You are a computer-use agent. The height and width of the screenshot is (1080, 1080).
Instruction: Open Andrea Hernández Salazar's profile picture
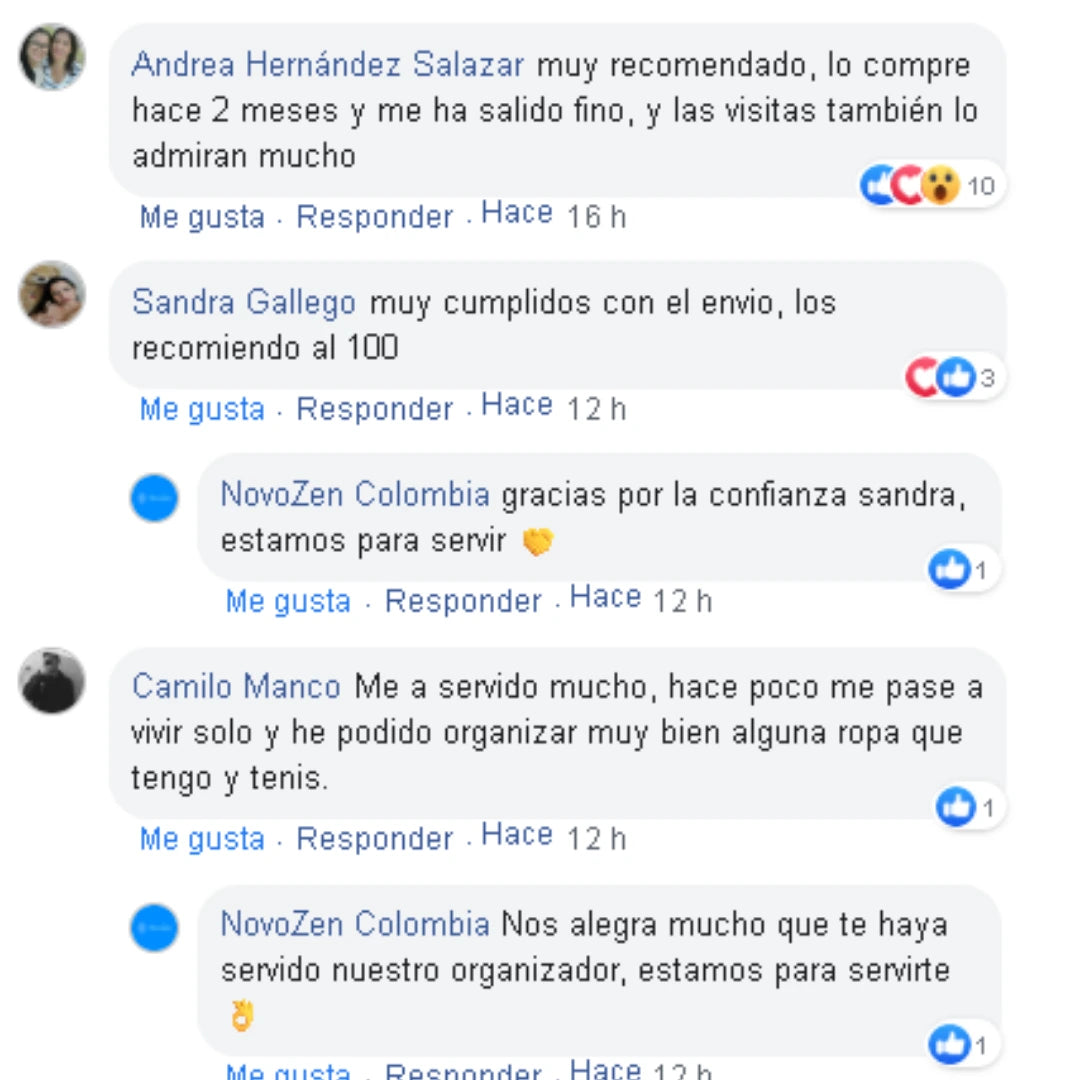coord(52,57)
